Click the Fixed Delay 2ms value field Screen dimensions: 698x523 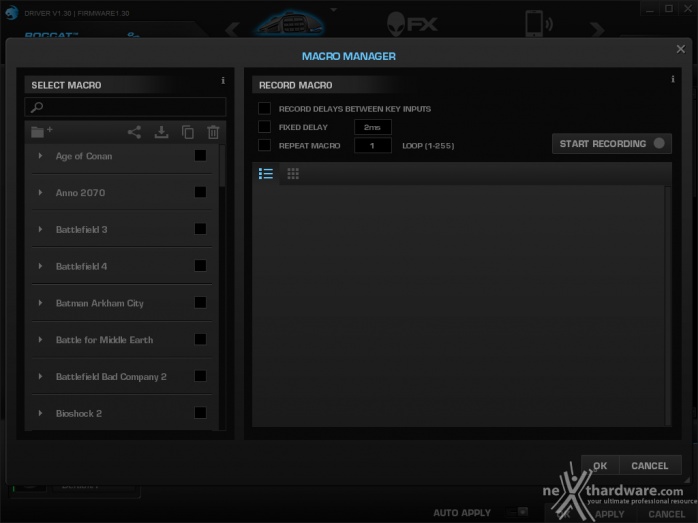[x=373, y=127]
